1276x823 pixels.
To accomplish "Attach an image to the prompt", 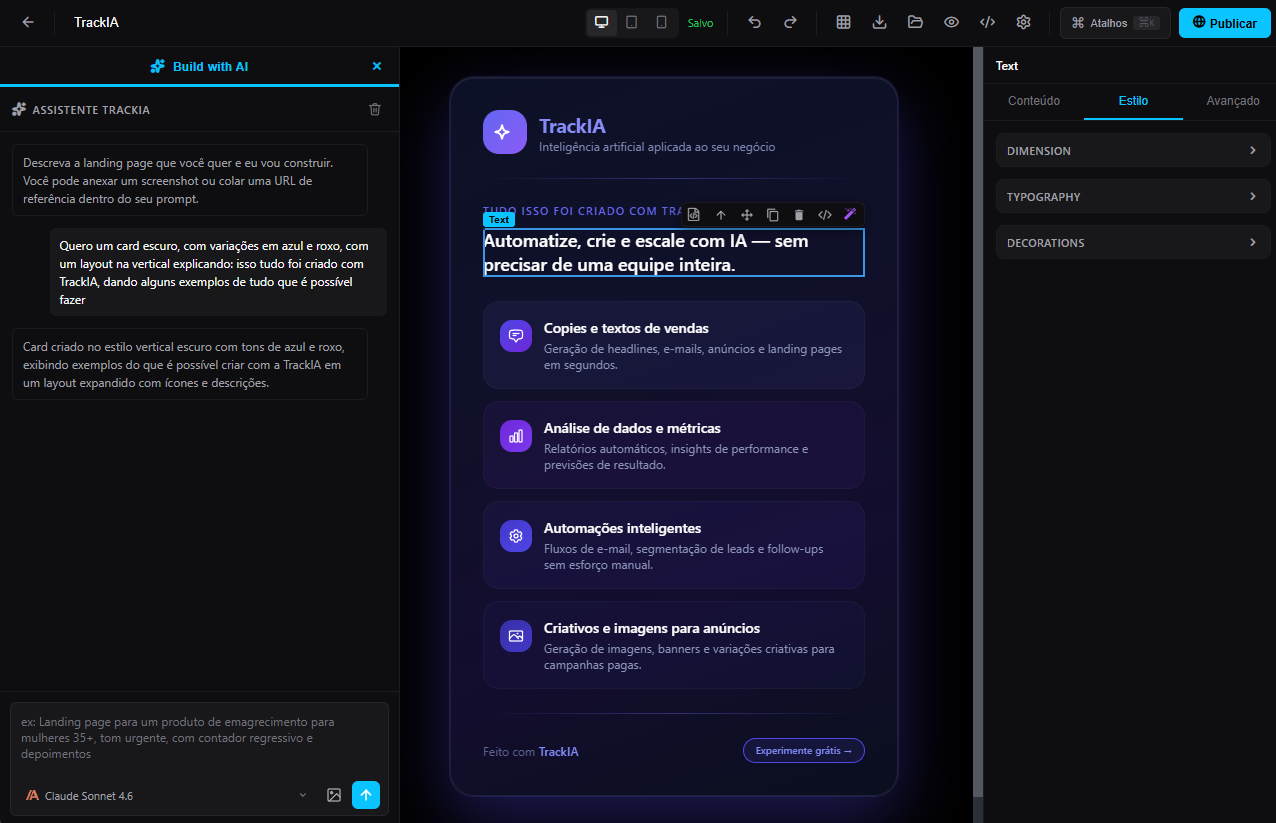I will [x=334, y=795].
